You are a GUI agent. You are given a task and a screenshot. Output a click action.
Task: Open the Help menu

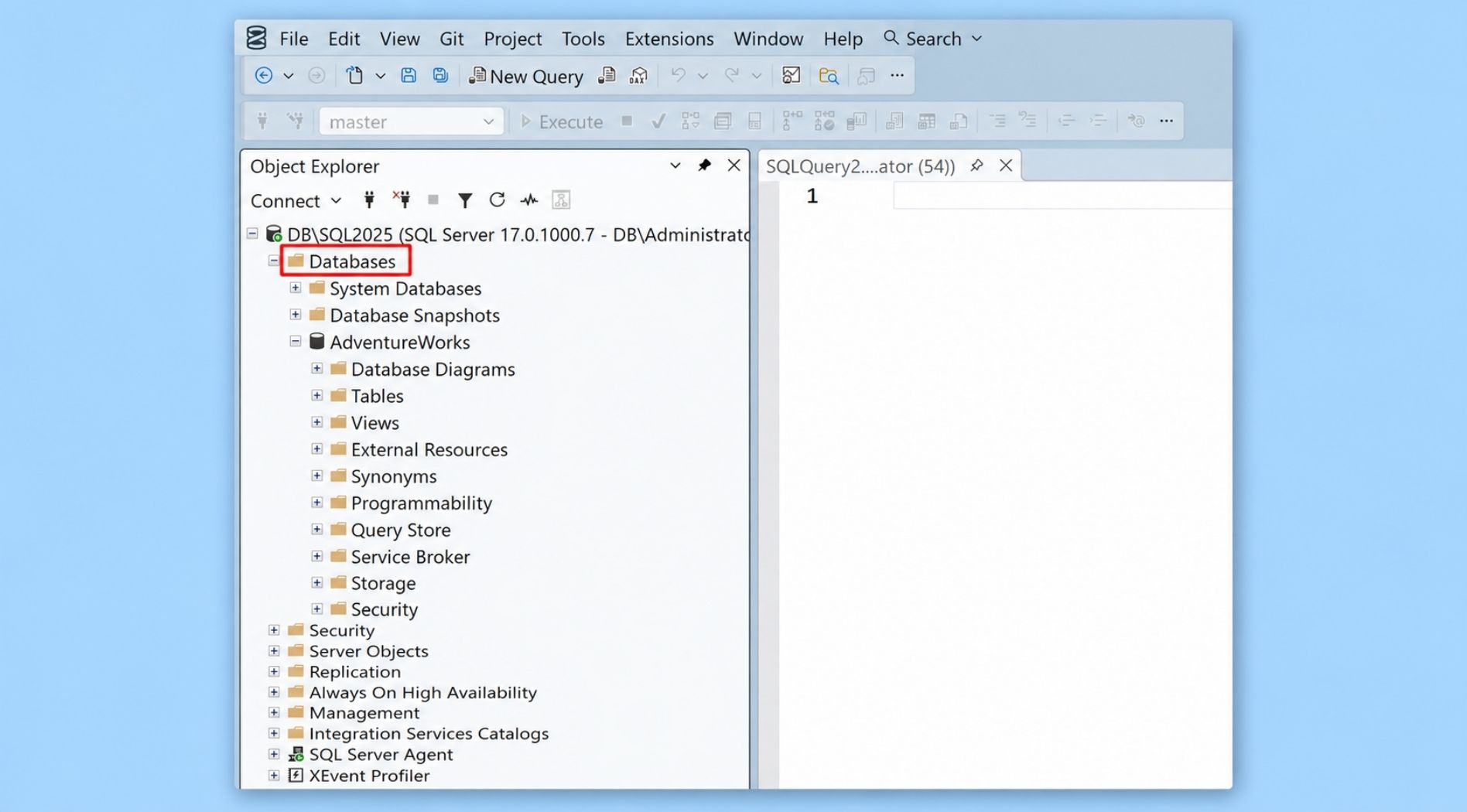843,39
